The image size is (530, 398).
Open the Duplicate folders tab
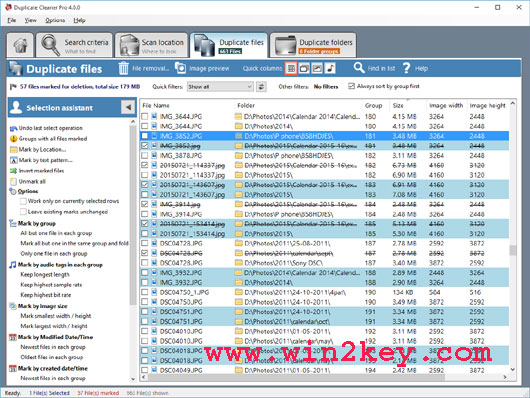point(313,45)
